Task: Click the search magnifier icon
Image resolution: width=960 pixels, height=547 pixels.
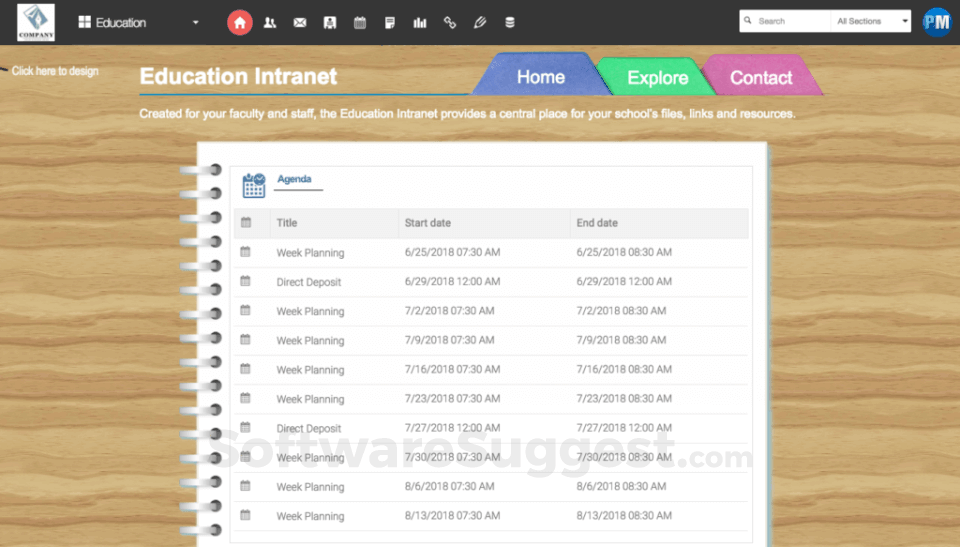Action: tap(748, 20)
